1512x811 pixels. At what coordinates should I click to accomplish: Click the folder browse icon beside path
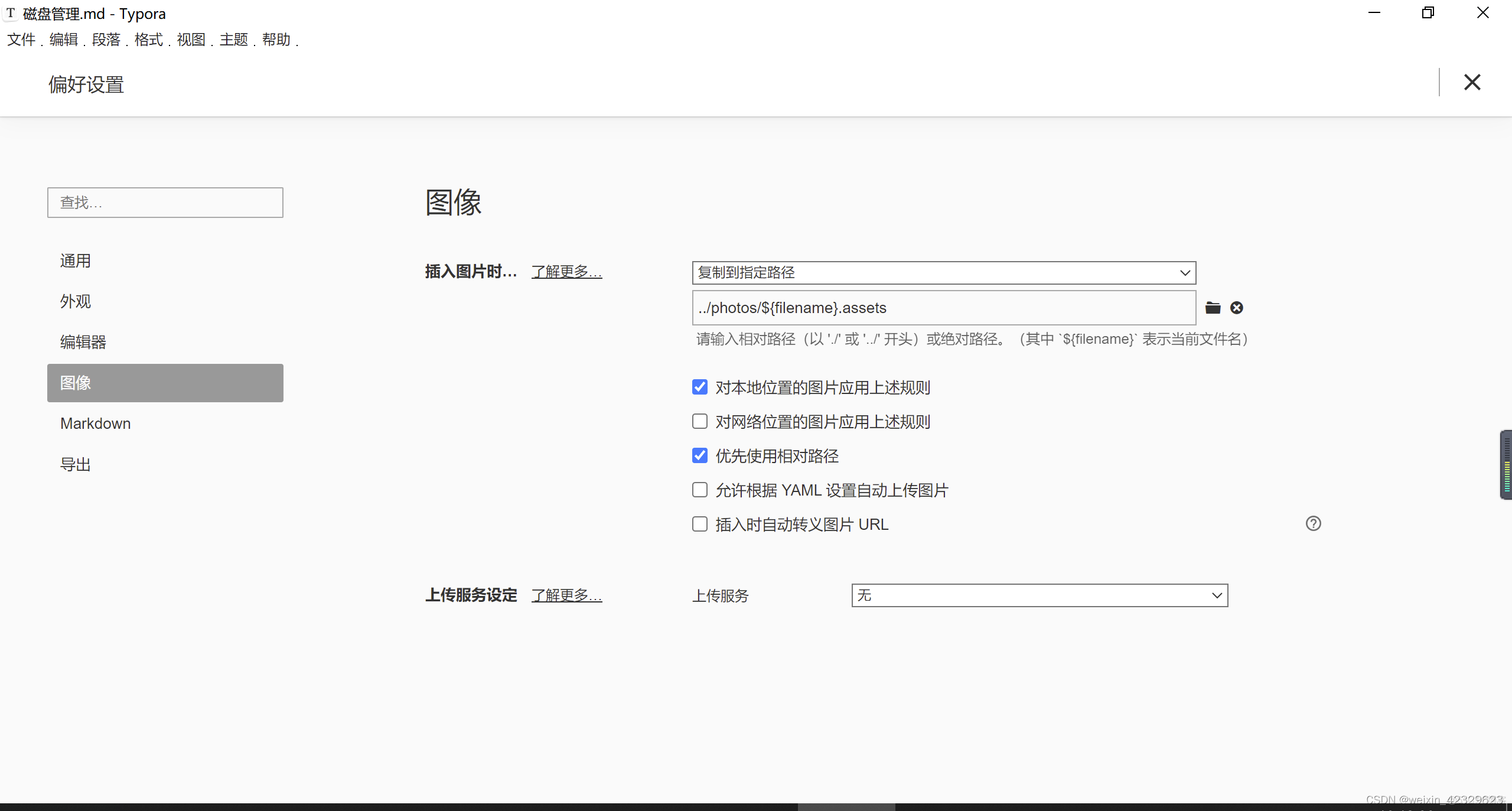pyautogui.click(x=1213, y=308)
